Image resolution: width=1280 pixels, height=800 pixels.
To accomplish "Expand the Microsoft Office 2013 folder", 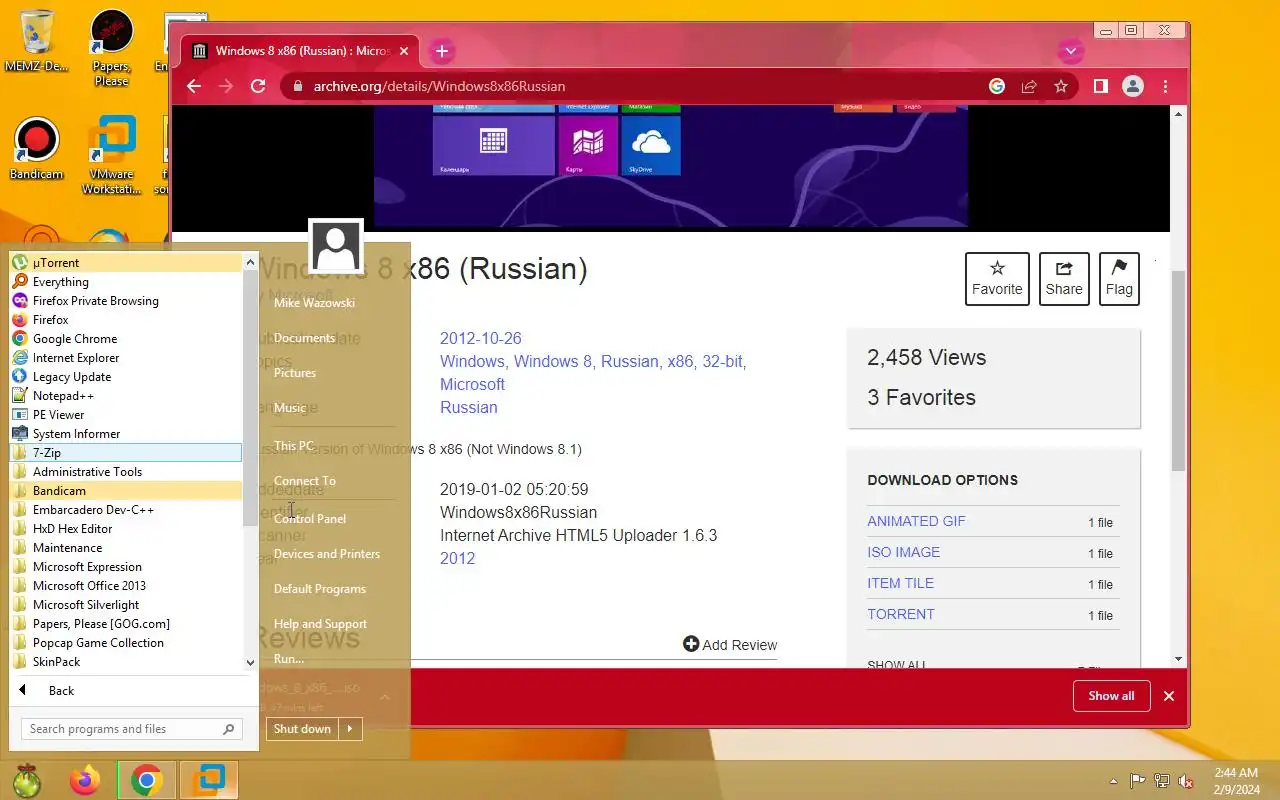I will point(126,586).
